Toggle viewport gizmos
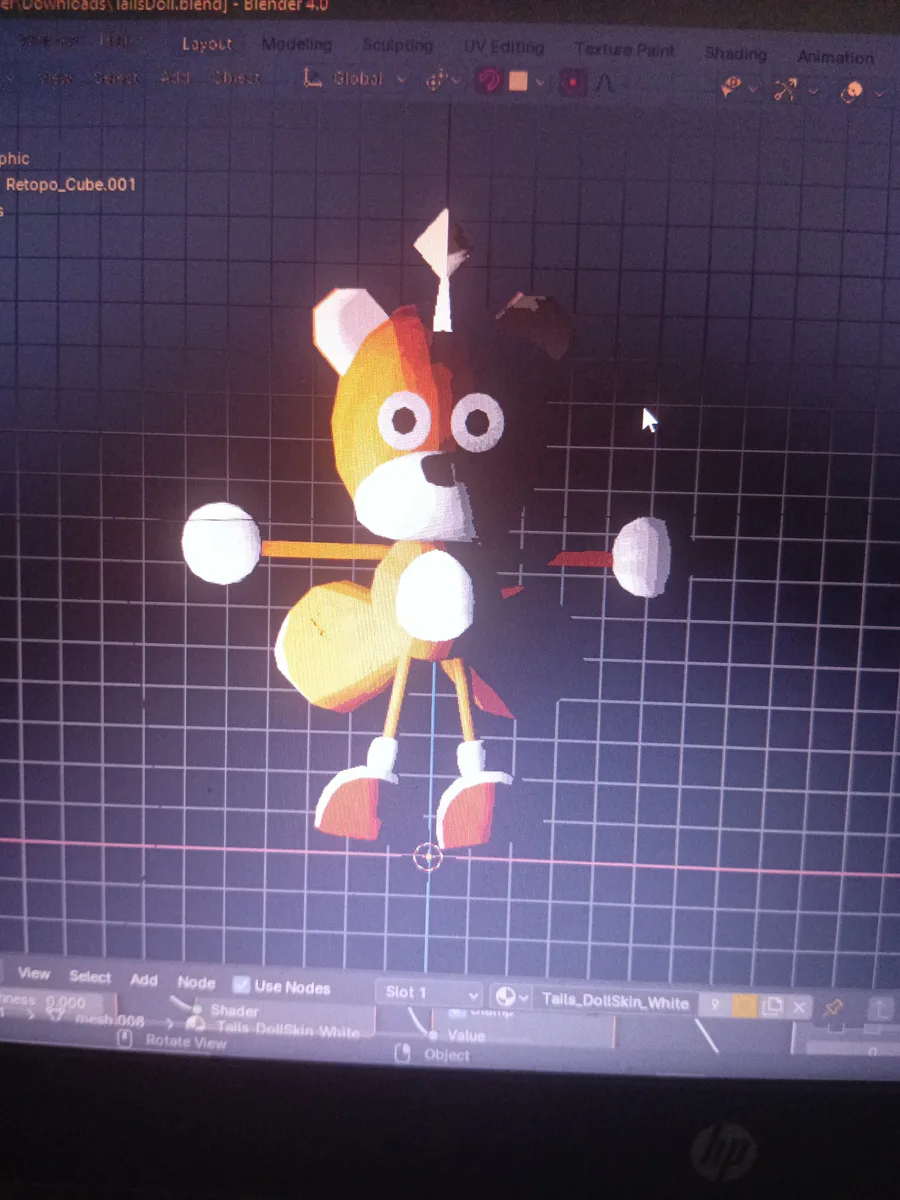 click(x=785, y=91)
